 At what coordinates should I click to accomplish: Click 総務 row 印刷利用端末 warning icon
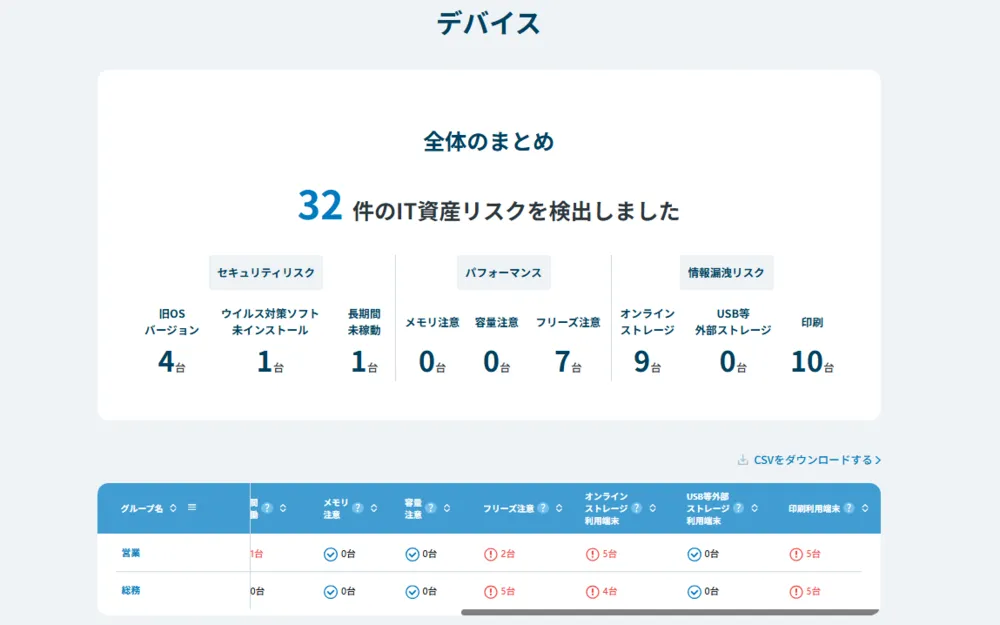point(796,592)
